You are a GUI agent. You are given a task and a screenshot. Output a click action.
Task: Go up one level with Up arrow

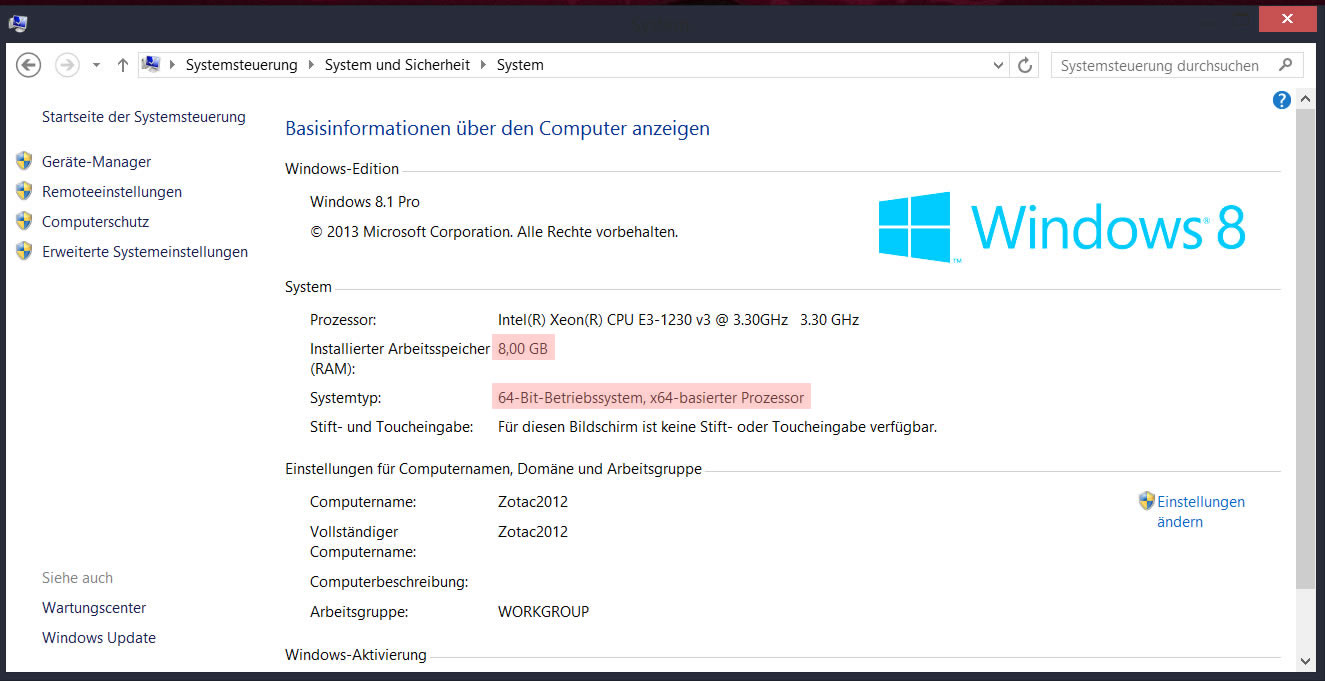[122, 65]
